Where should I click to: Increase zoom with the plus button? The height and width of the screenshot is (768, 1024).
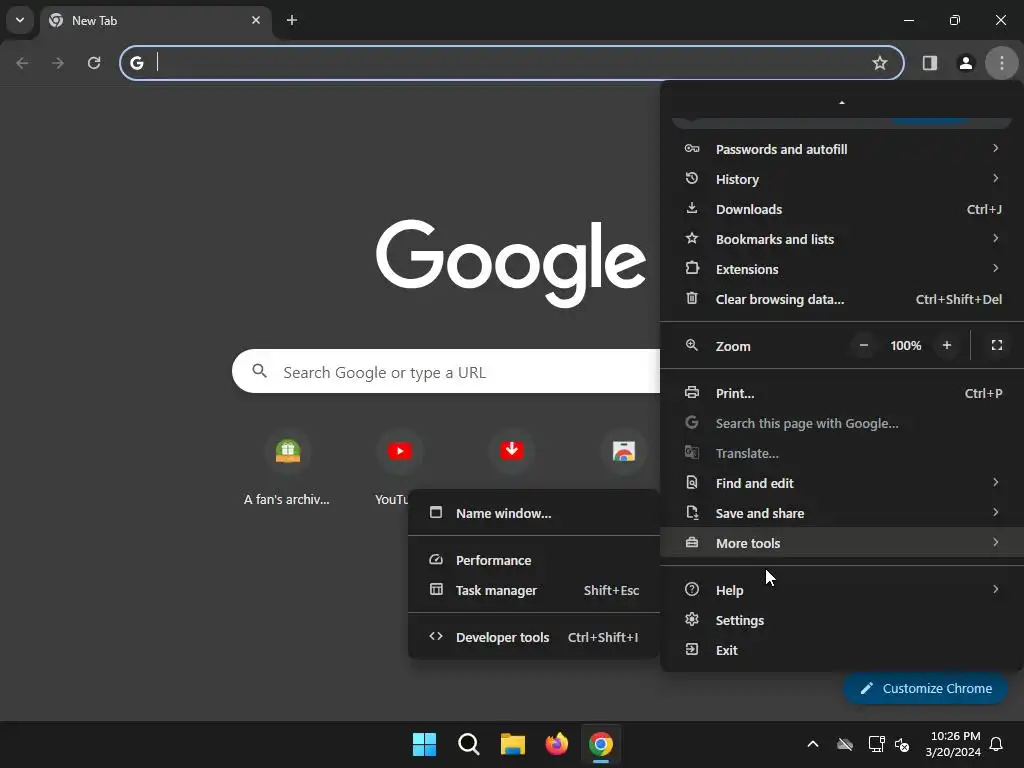pos(946,345)
